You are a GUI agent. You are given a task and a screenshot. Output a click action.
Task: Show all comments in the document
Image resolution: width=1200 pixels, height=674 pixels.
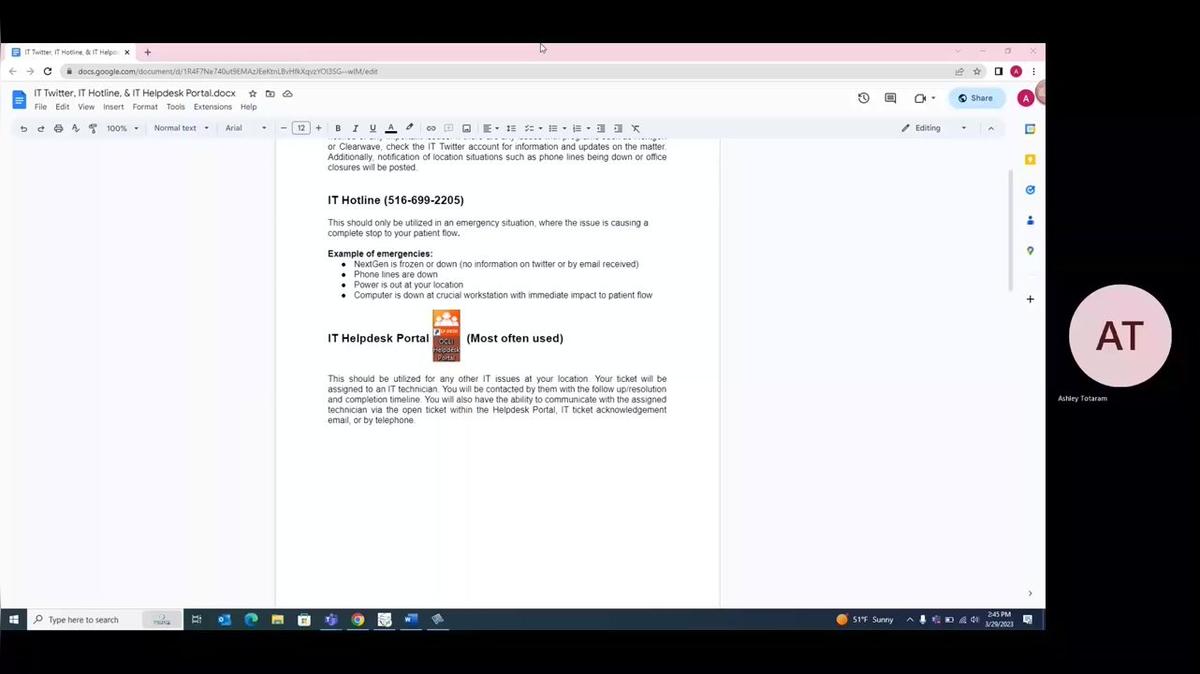point(890,98)
